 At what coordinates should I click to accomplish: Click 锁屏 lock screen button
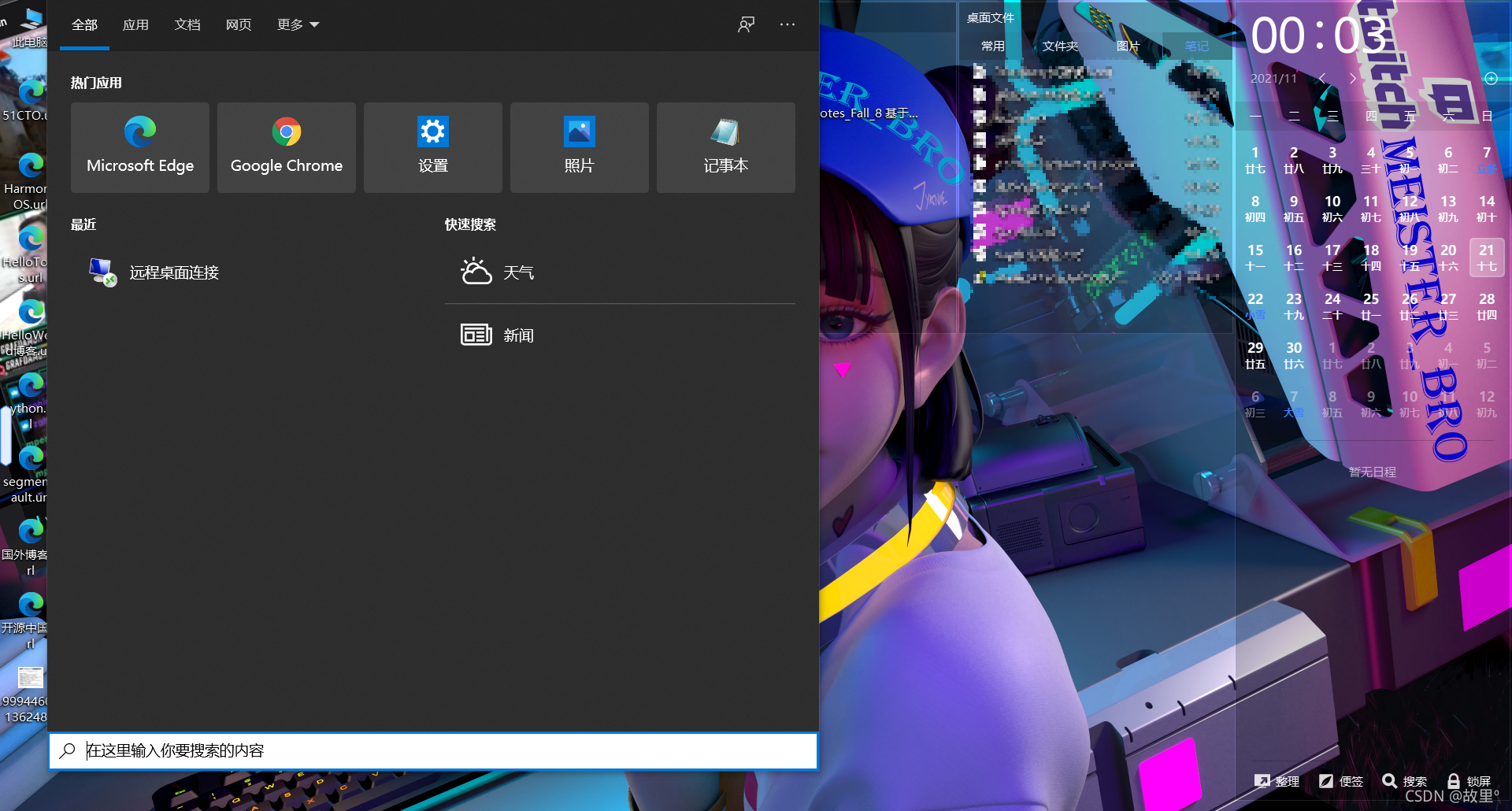coord(1469,781)
